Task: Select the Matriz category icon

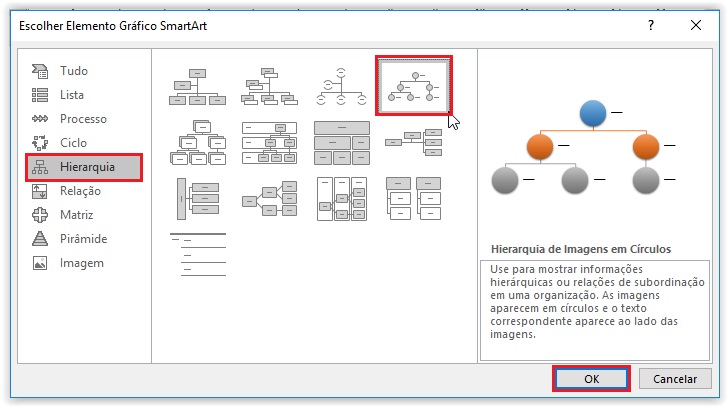Action: pyautogui.click(x=40, y=215)
